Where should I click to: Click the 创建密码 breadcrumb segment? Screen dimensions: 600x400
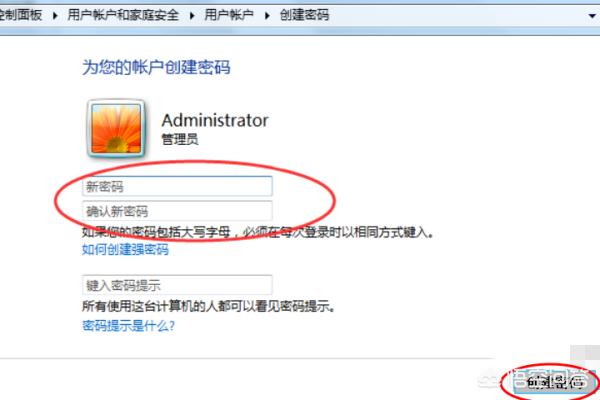point(304,15)
